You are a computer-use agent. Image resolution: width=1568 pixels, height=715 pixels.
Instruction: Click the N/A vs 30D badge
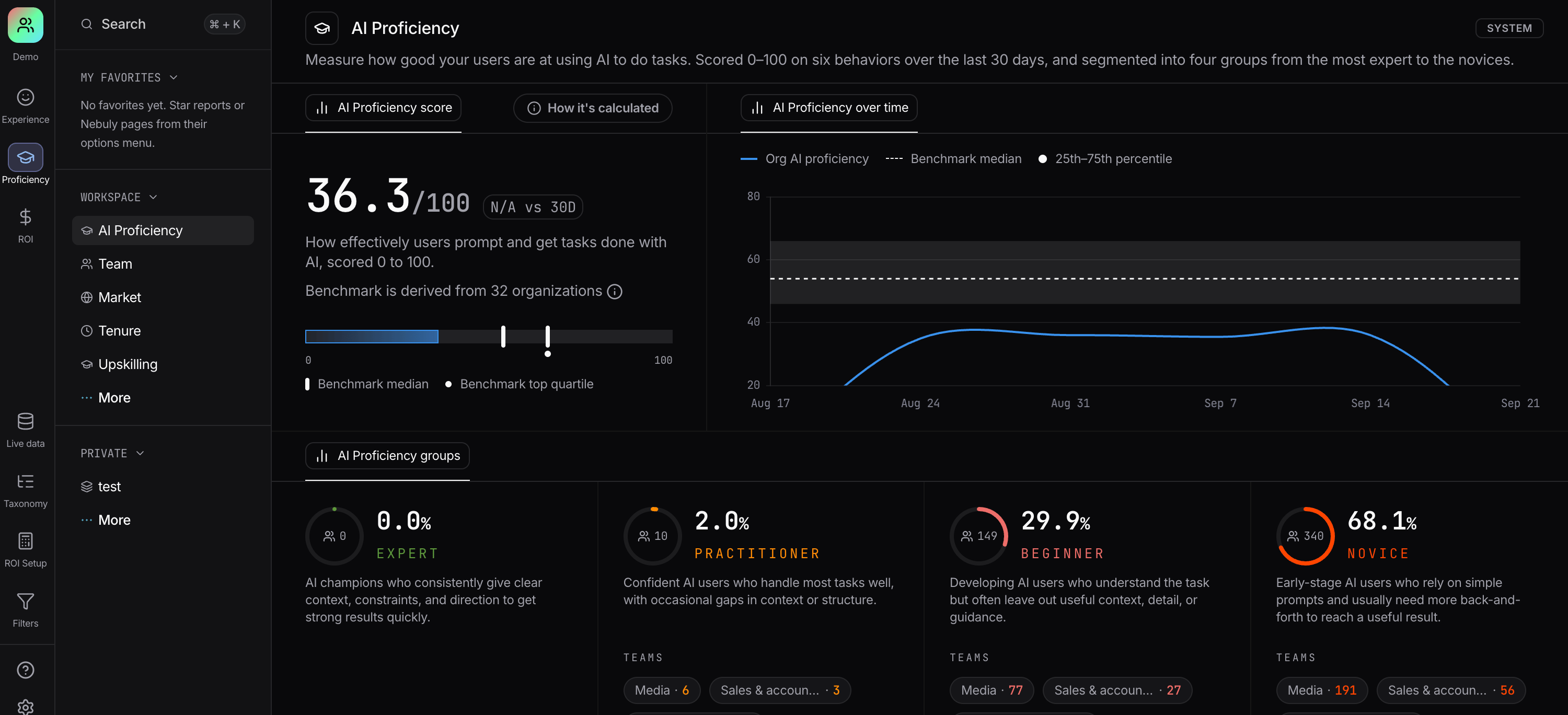point(533,207)
